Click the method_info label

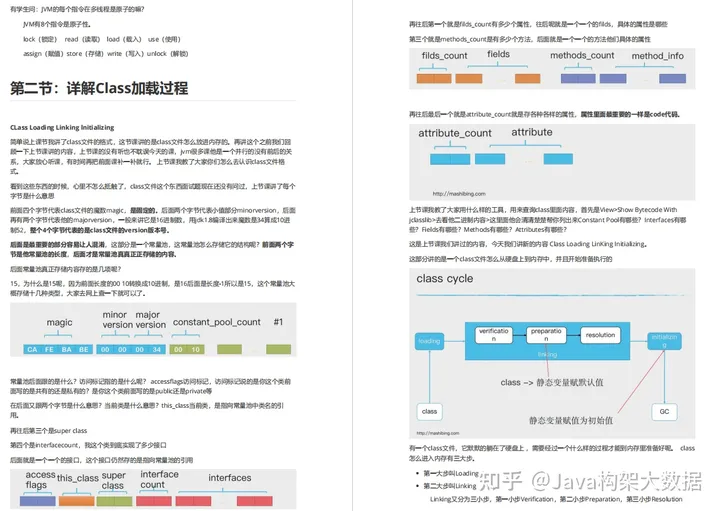tap(658, 56)
